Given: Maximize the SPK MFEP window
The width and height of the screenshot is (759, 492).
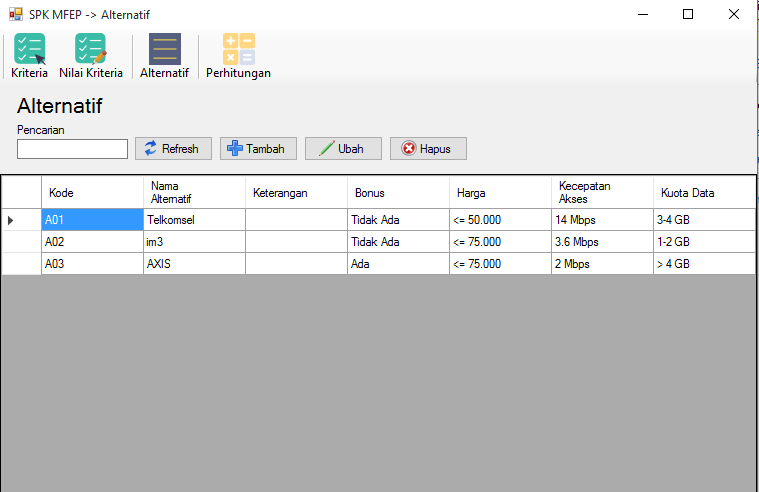Looking at the screenshot, I should (x=688, y=15).
